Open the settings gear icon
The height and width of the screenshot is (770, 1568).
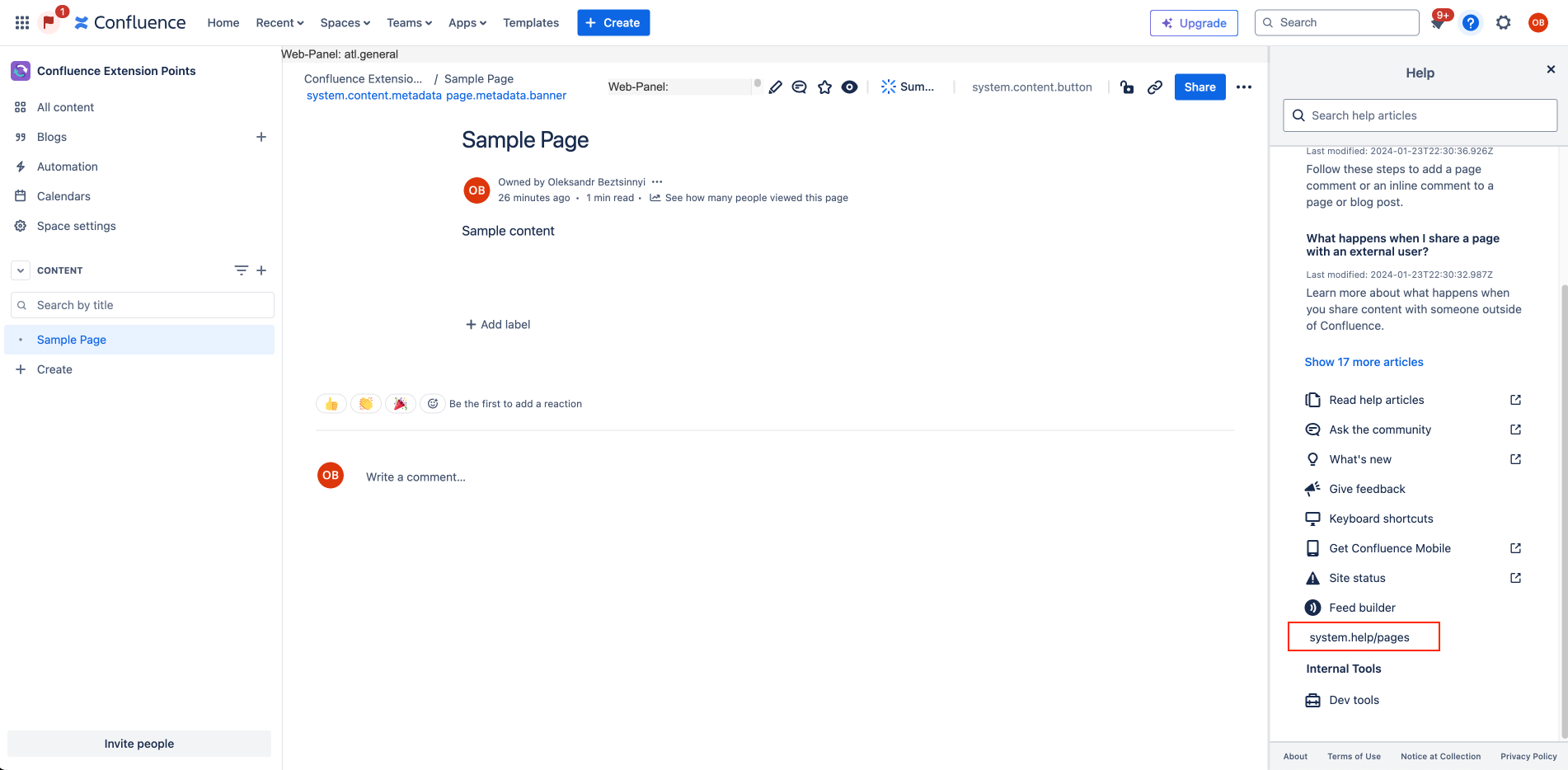pyautogui.click(x=1504, y=22)
